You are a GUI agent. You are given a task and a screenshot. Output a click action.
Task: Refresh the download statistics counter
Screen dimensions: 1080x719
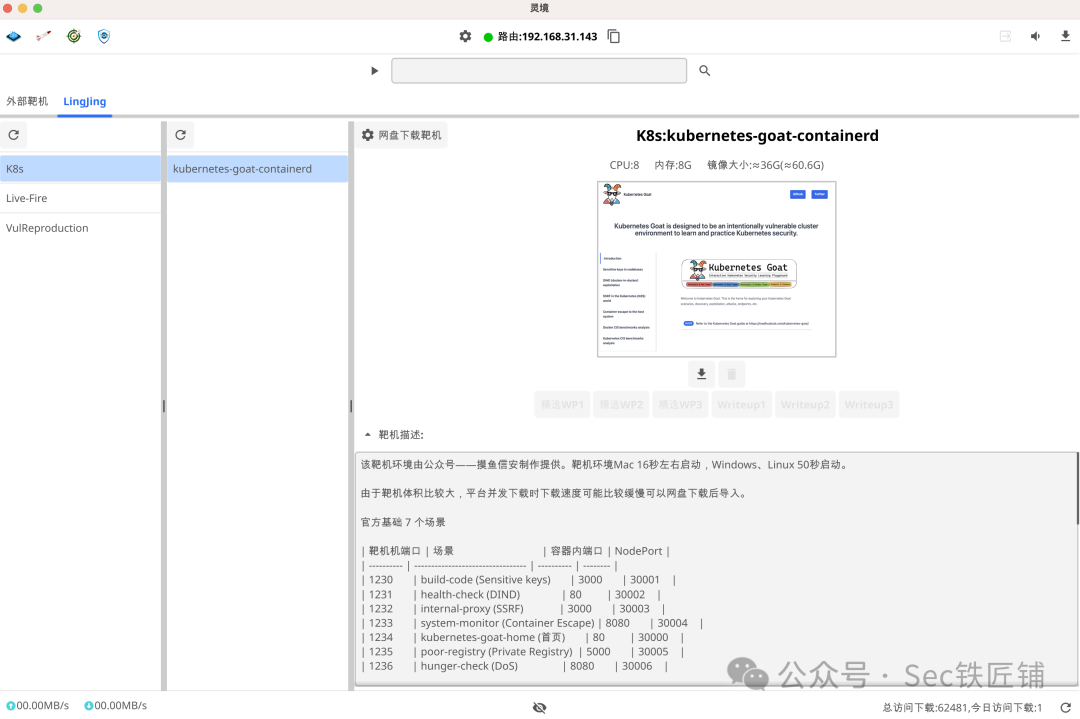tap(1066, 707)
